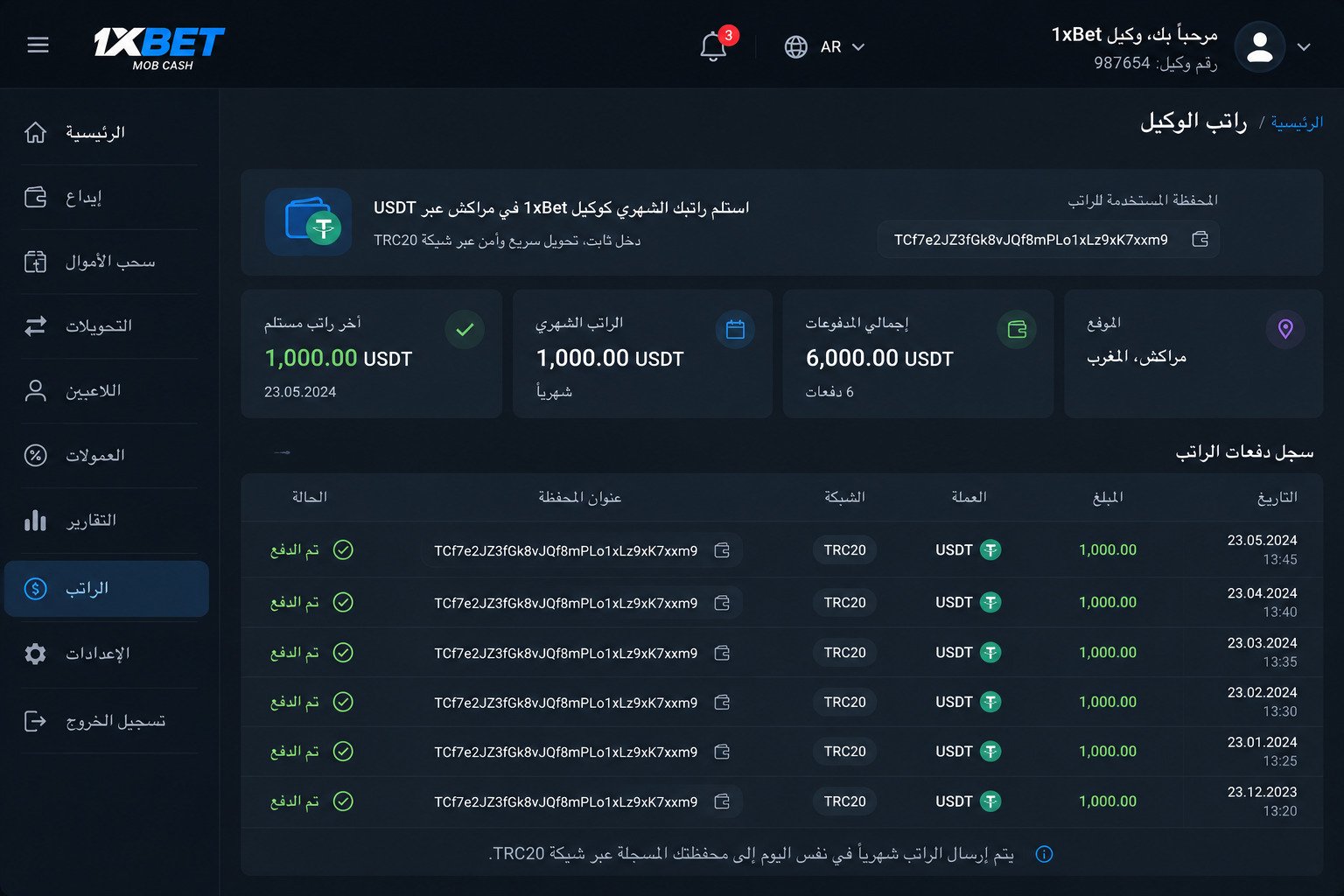Expand the AR language dropdown

[842, 46]
